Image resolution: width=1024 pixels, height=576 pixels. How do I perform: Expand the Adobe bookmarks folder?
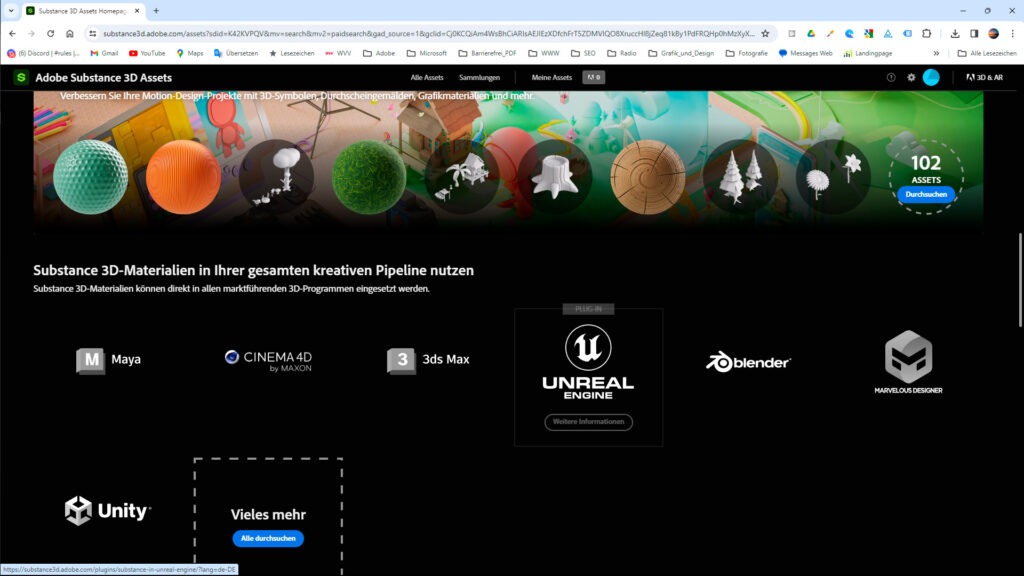(x=379, y=54)
